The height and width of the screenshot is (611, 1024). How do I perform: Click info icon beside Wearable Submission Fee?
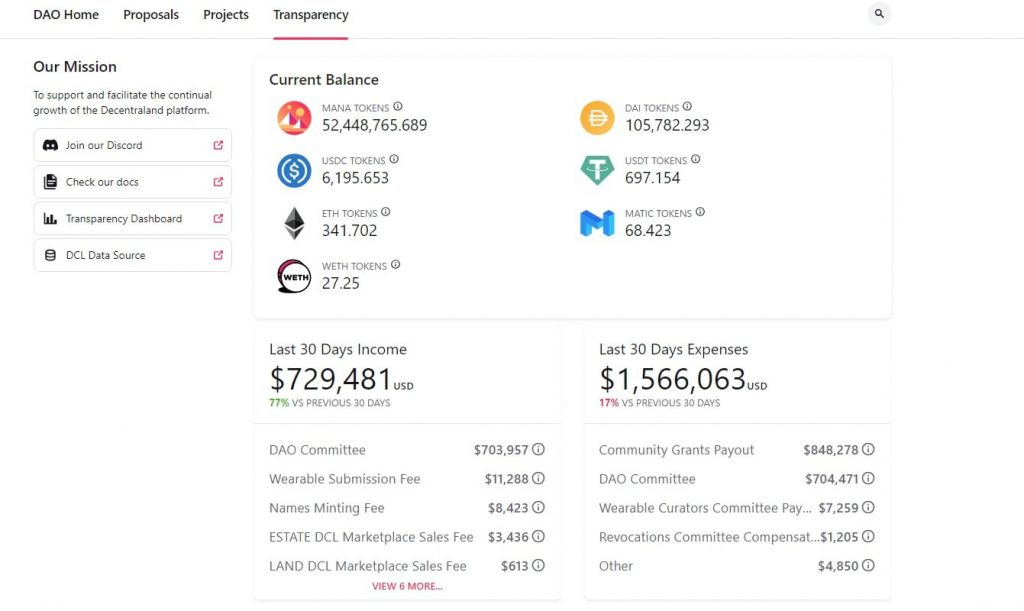click(538, 478)
